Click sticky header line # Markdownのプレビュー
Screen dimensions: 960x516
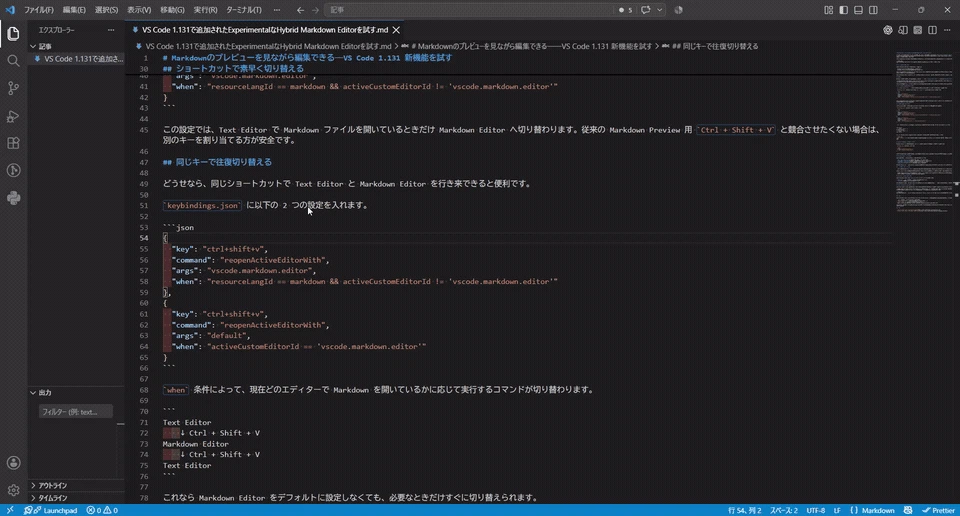(x=307, y=58)
